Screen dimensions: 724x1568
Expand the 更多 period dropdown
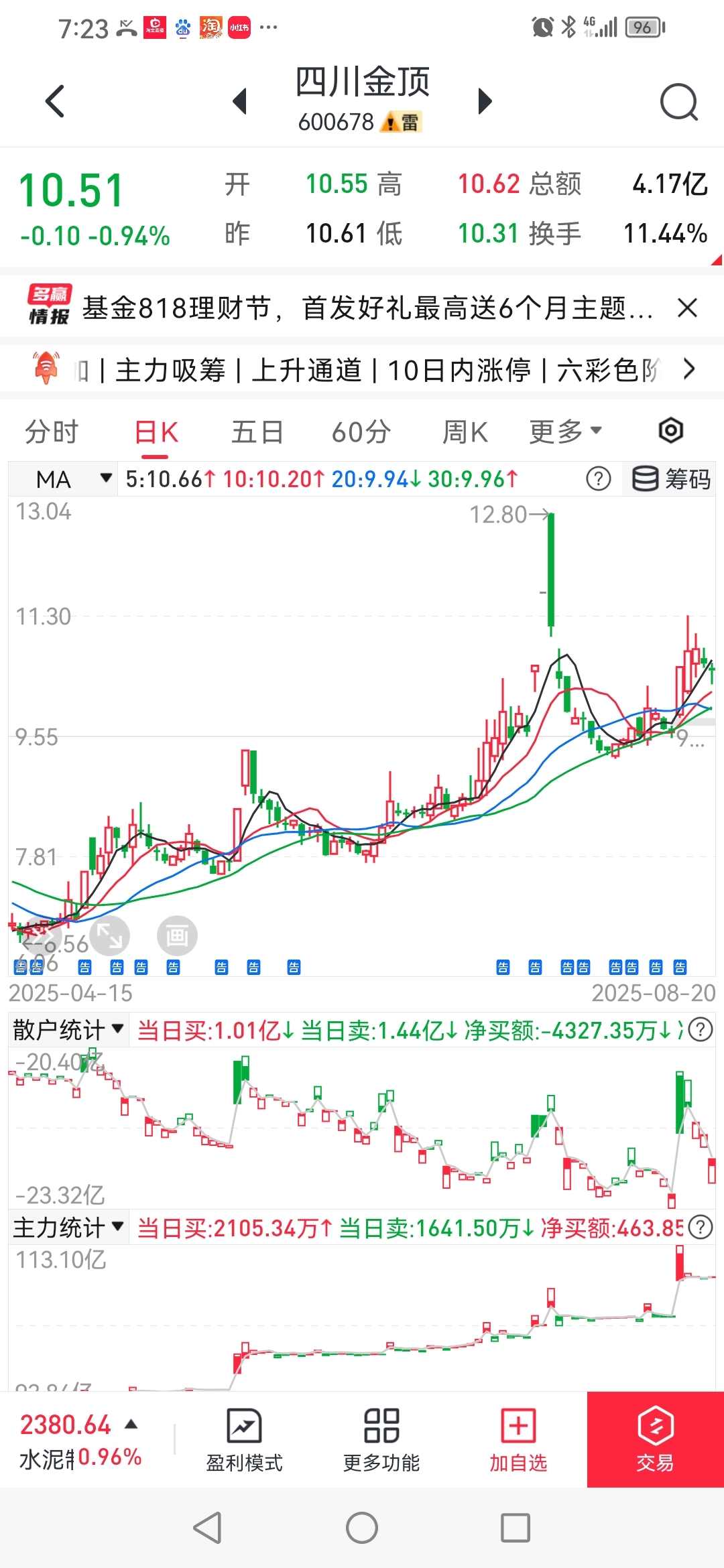(x=565, y=431)
